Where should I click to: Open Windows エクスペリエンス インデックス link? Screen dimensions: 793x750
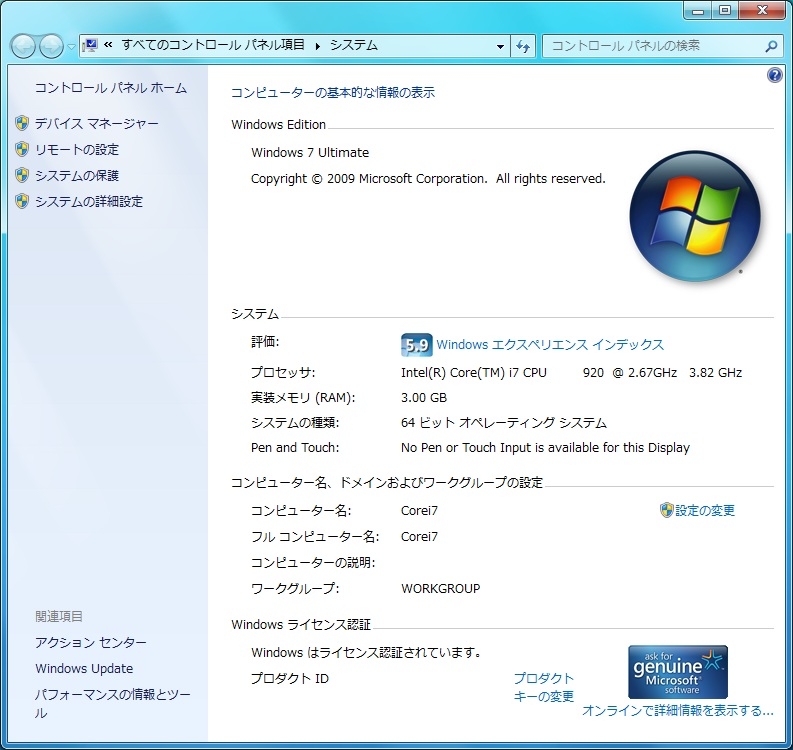pyautogui.click(x=550, y=345)
